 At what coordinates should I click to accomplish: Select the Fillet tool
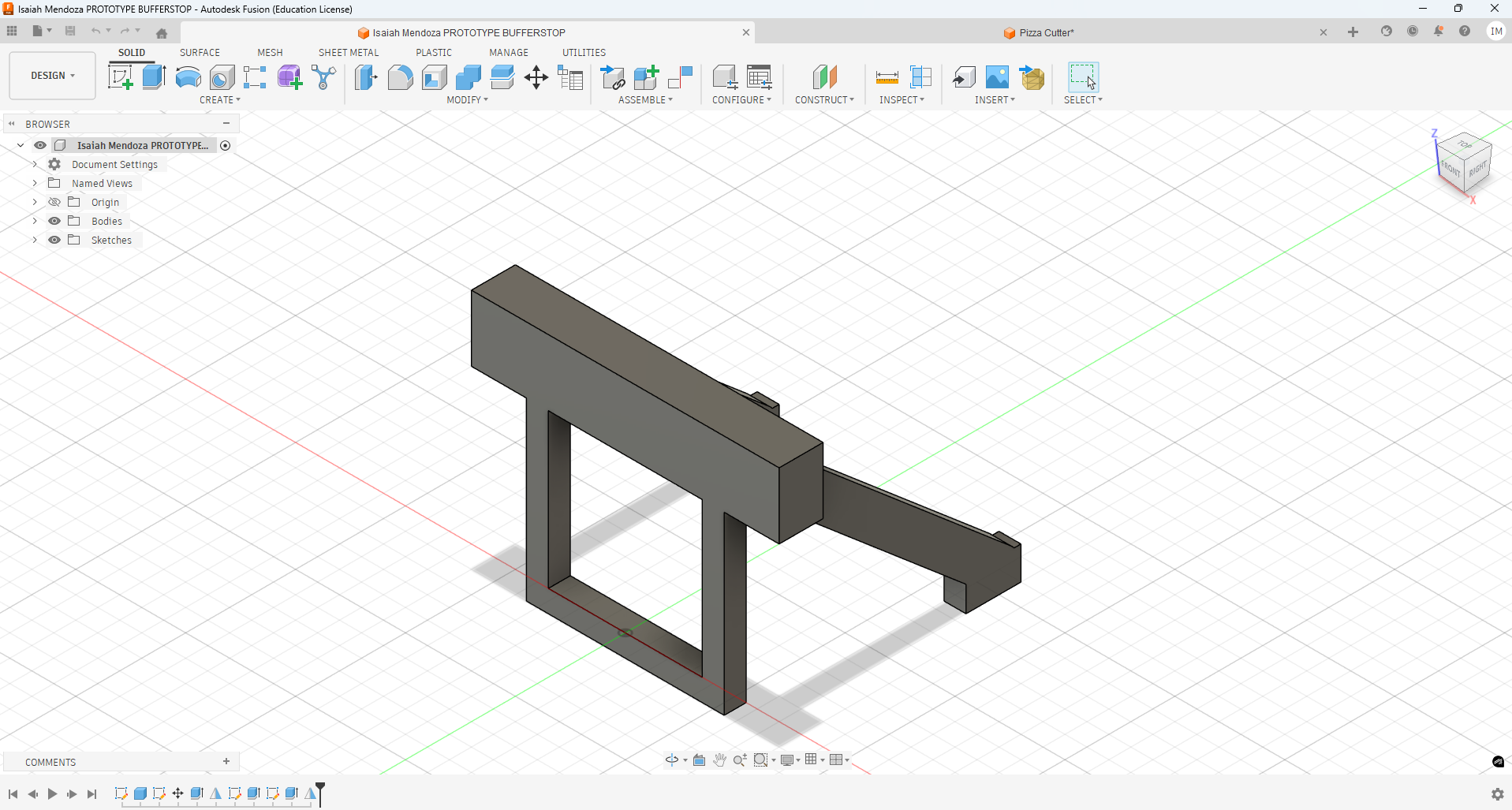[x=400, y=77]
